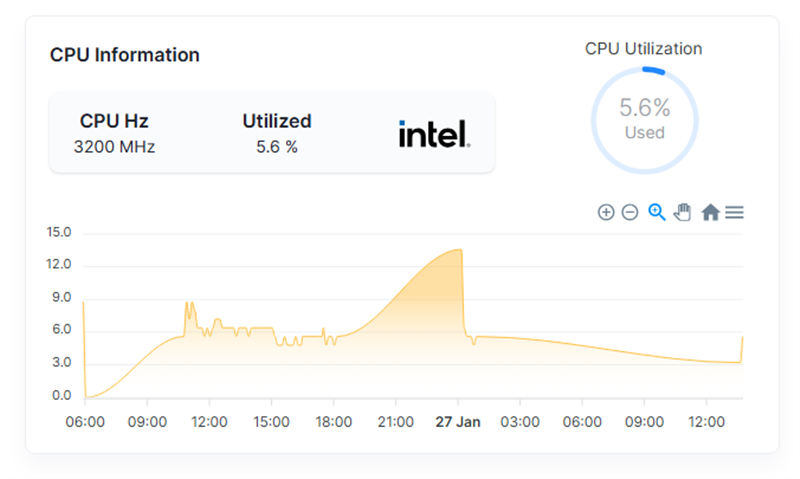Click the 15.0 y-axis label
The height and width of the screenshot is (479, 800).
point(59,233)
